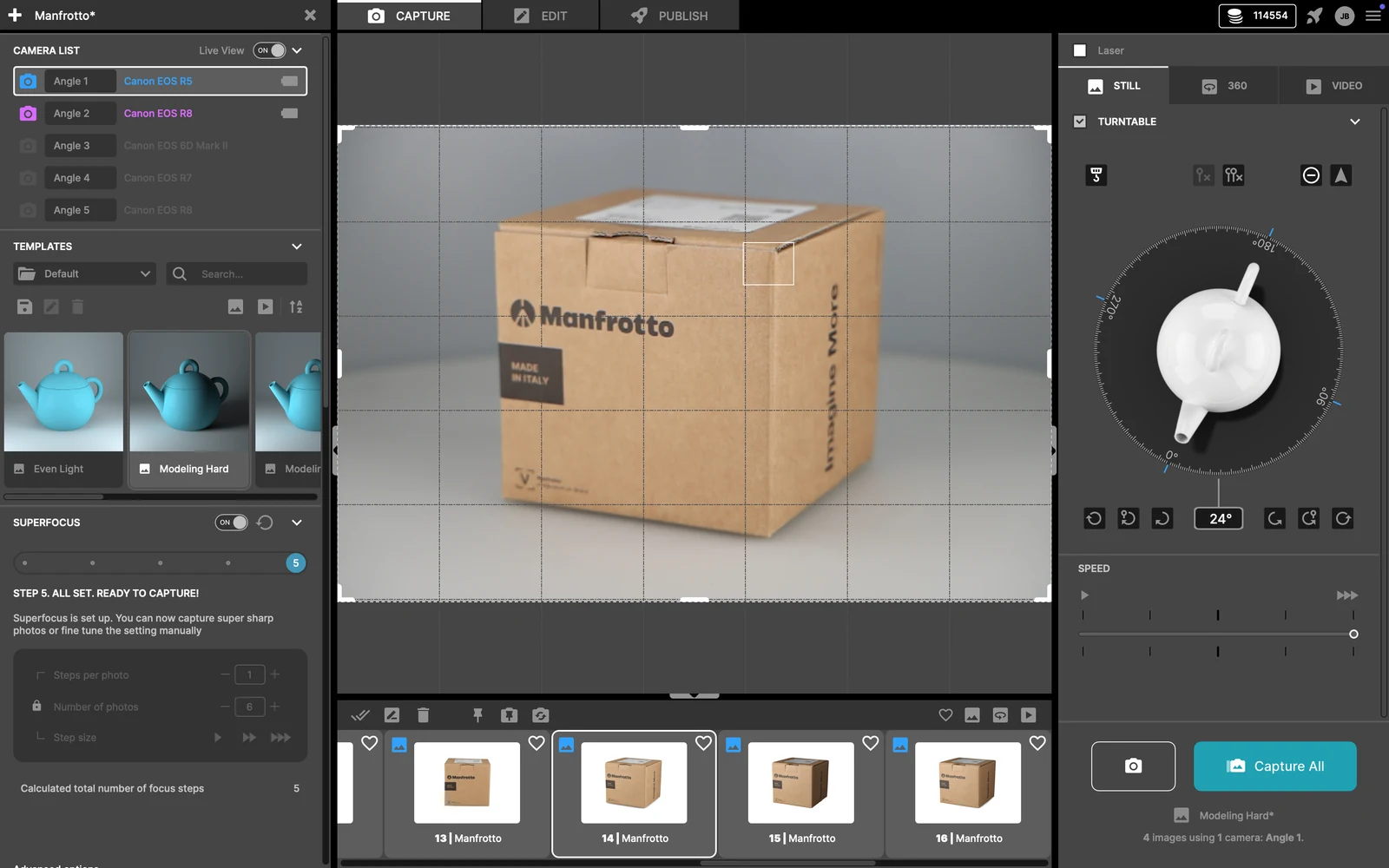1389x868 pixels.
Task: Collapse the Templates section
Action: click(x=297, y=247)
